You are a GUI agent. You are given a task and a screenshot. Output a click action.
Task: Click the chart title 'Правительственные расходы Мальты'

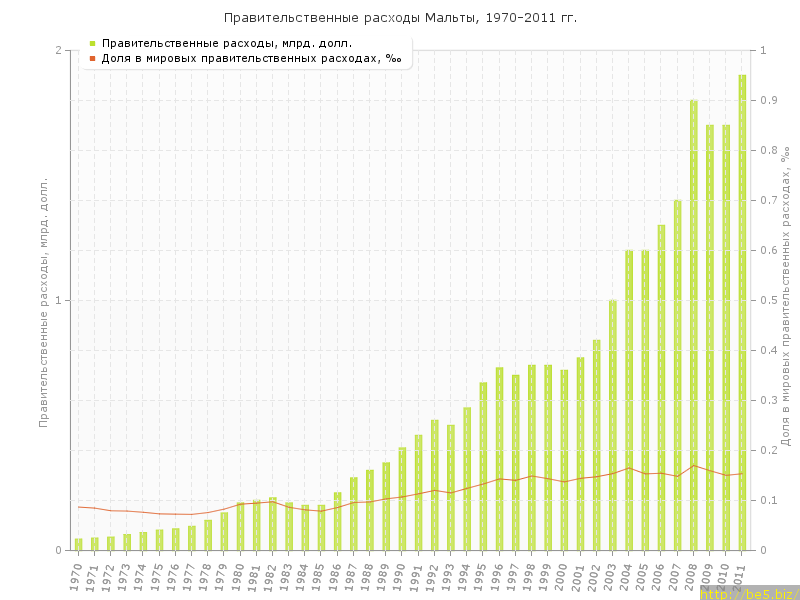pos(400,18)
